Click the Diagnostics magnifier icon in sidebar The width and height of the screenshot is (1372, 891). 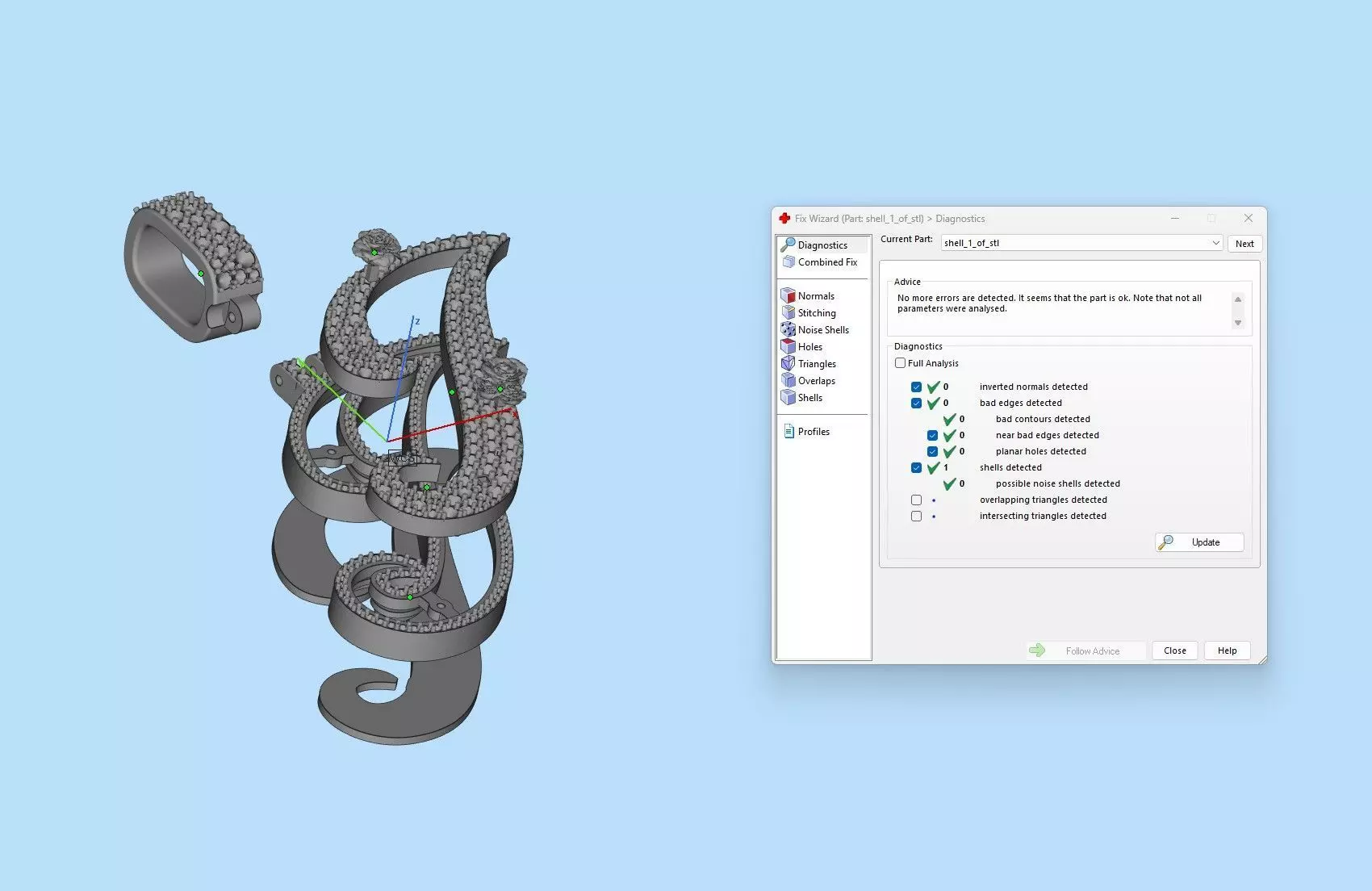click(788, 245)
